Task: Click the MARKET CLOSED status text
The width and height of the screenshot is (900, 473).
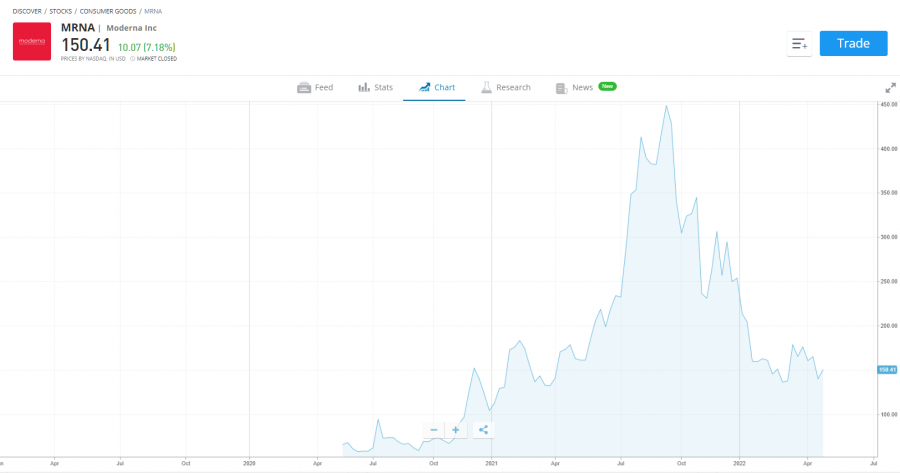Action: [x=157, y=59]
